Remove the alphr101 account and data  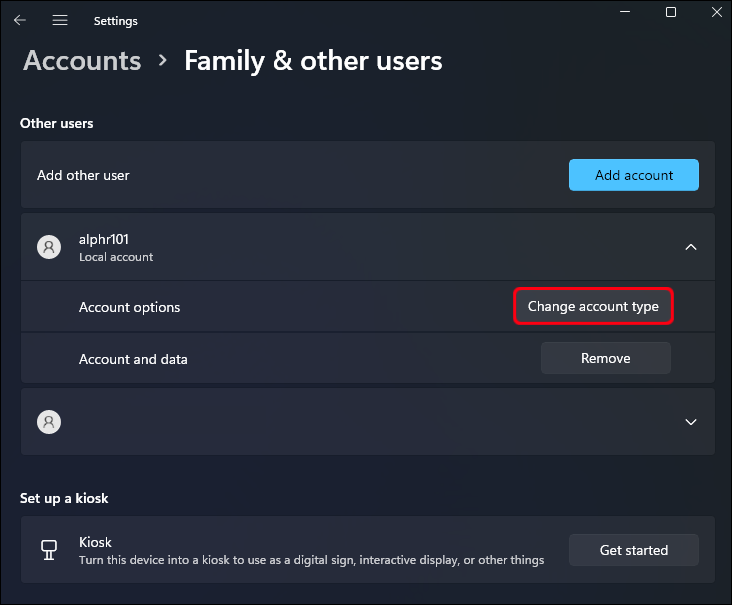pyautogui.click(x=605, y=358)
